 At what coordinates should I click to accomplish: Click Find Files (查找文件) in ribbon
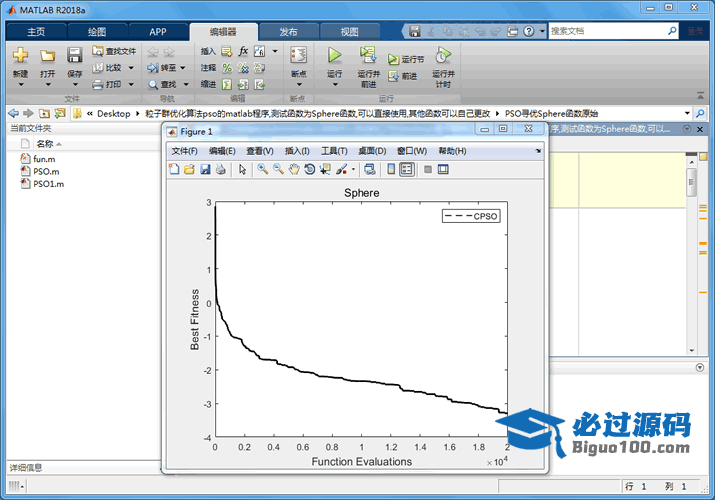coord(114,51)
